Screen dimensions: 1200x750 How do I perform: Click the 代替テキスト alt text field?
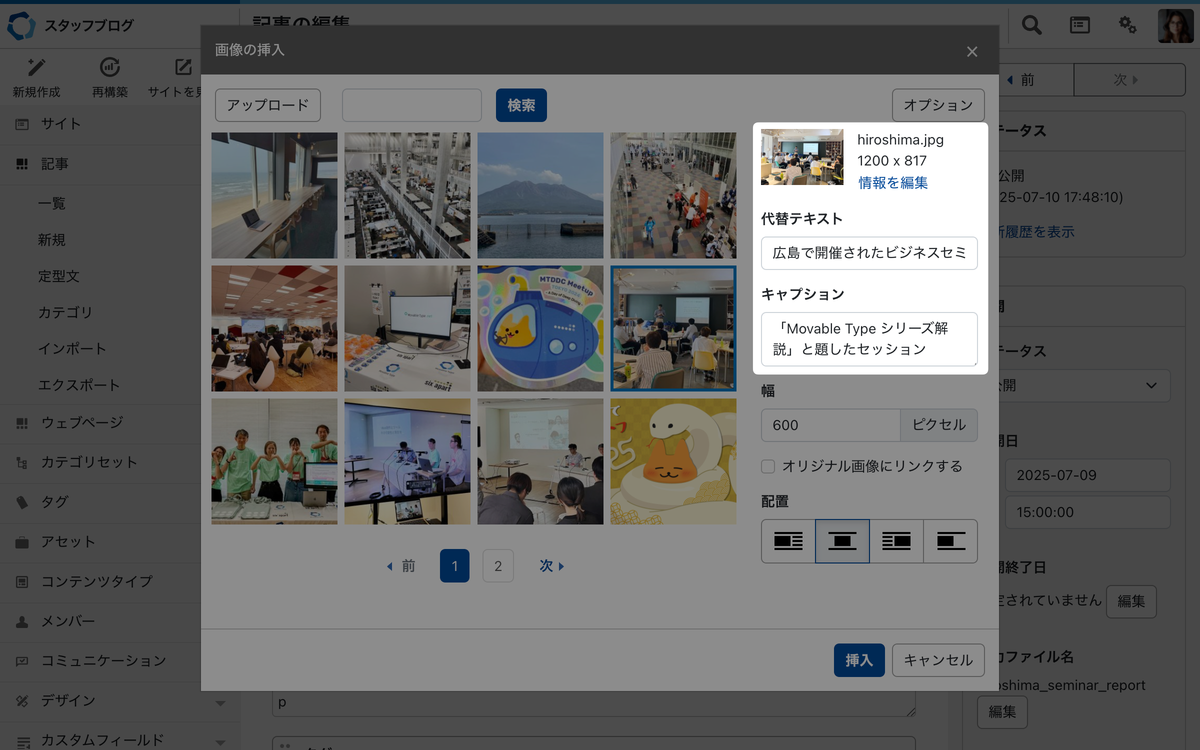click(x=869, y=253)
